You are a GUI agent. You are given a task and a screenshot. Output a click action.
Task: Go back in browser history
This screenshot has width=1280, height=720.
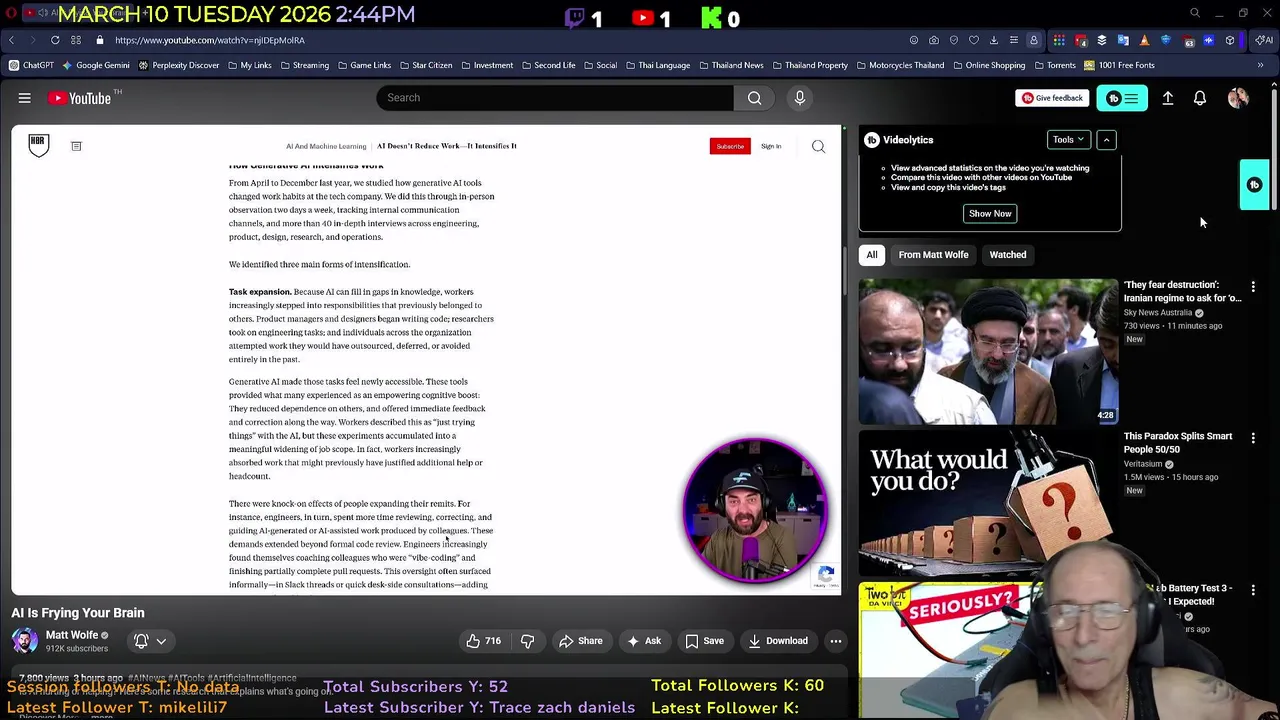pyautogui.click(x=11, y=40)
